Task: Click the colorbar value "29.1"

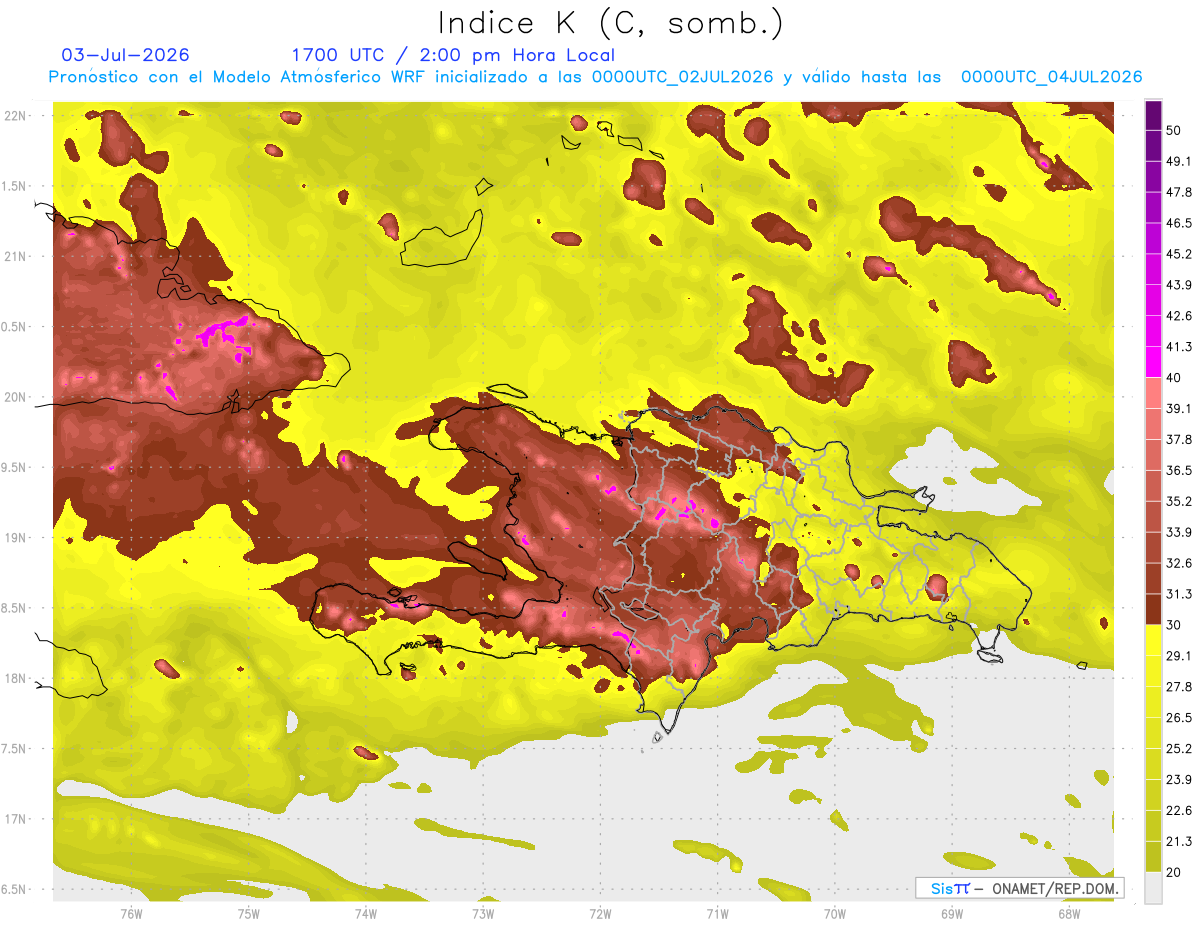Action: point(1179,655)
